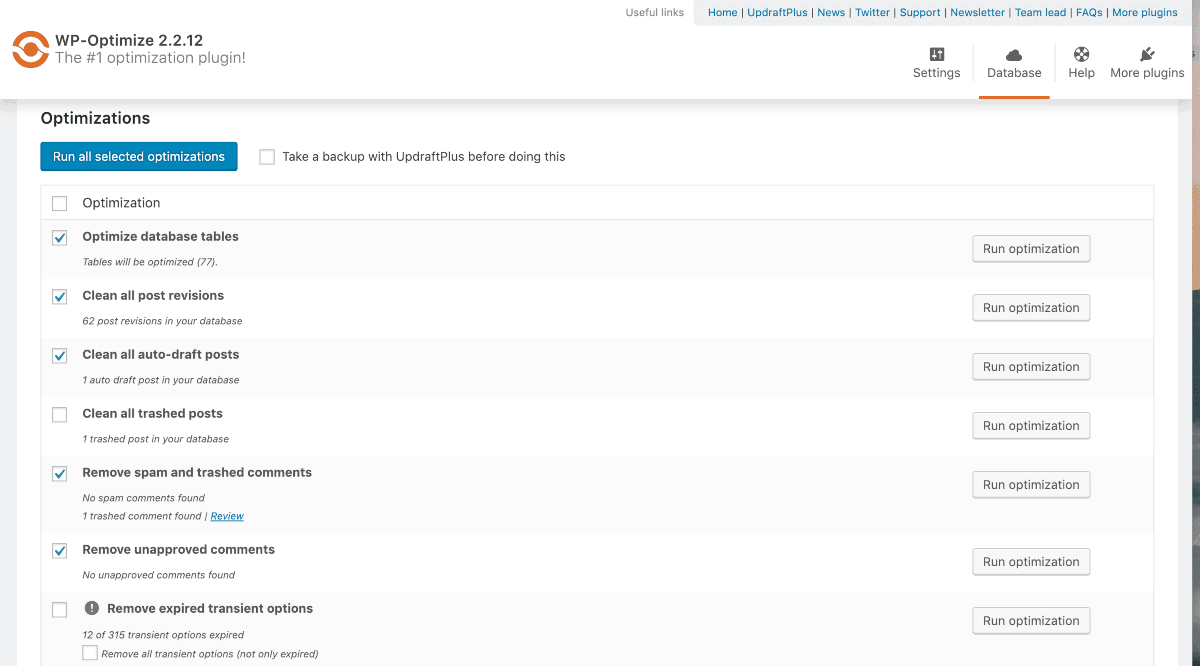The width and height of the screenshot is (1200, 666).
Task: Enable the Clean all trashed posts checkbox
Action: (59, 414)
